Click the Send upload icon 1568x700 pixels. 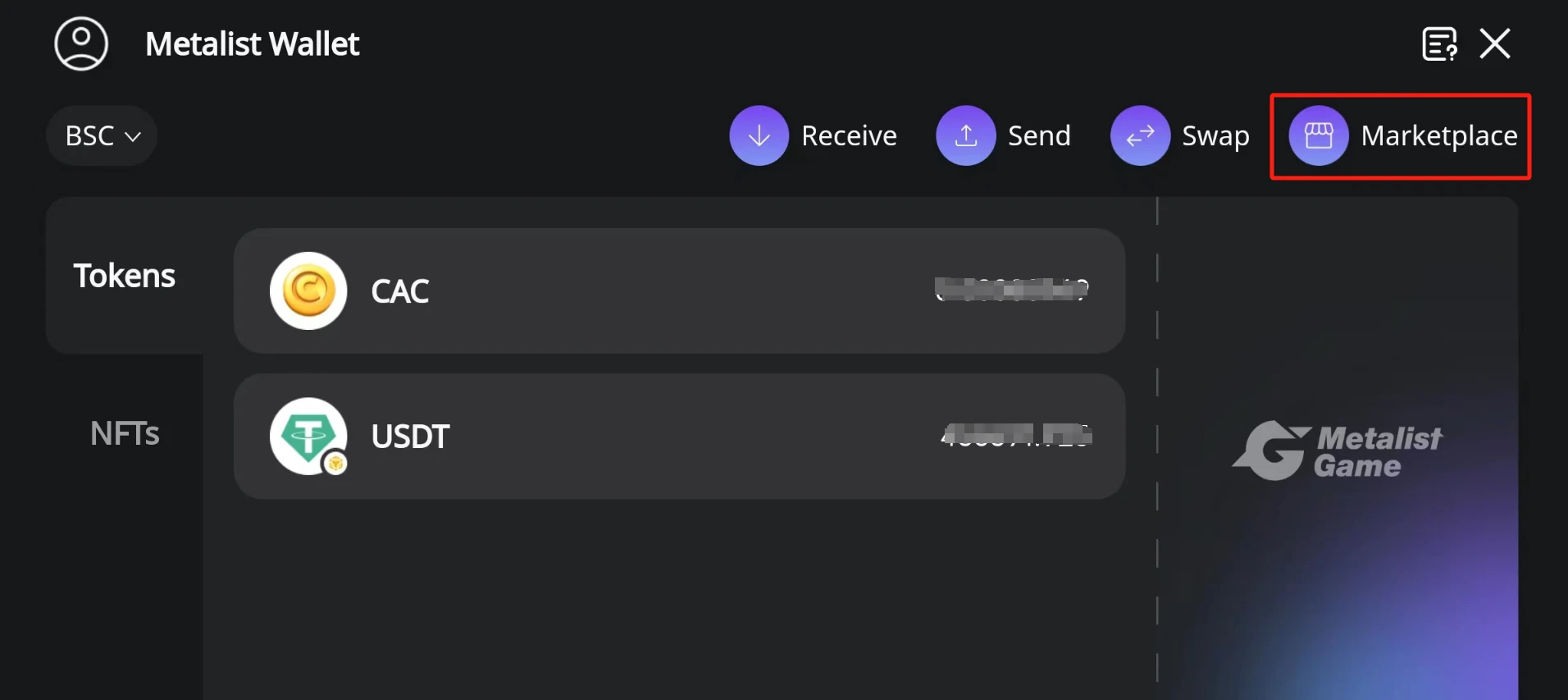tap(965, 135)
